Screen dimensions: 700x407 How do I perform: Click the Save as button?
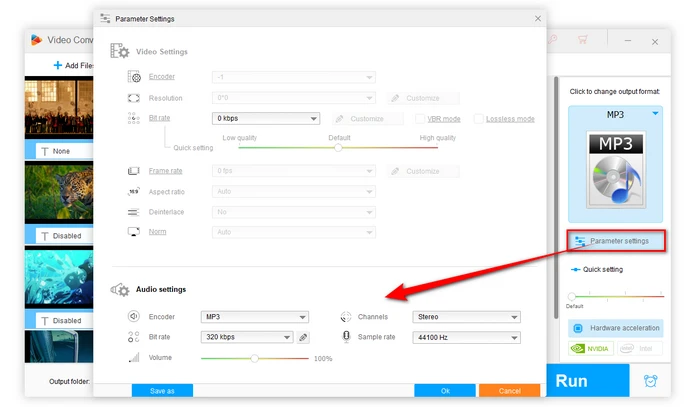click(x=162, y=390)
